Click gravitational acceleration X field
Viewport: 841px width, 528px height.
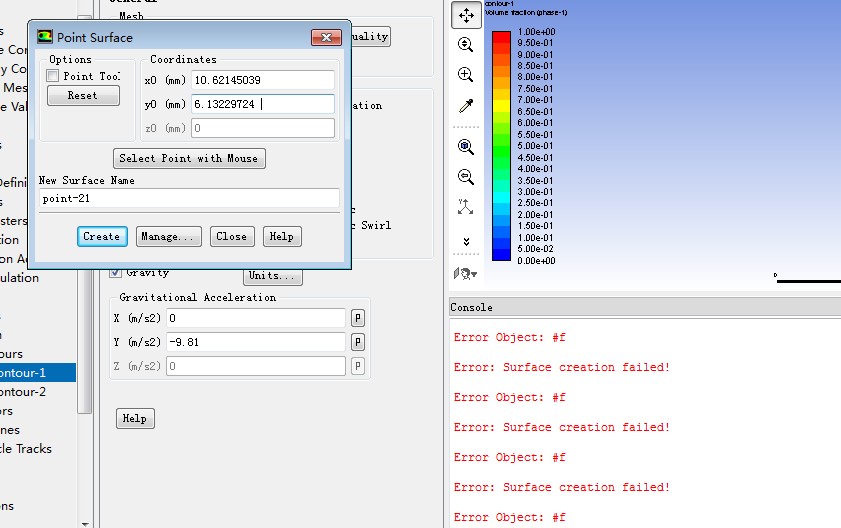[x=256, y=318]
